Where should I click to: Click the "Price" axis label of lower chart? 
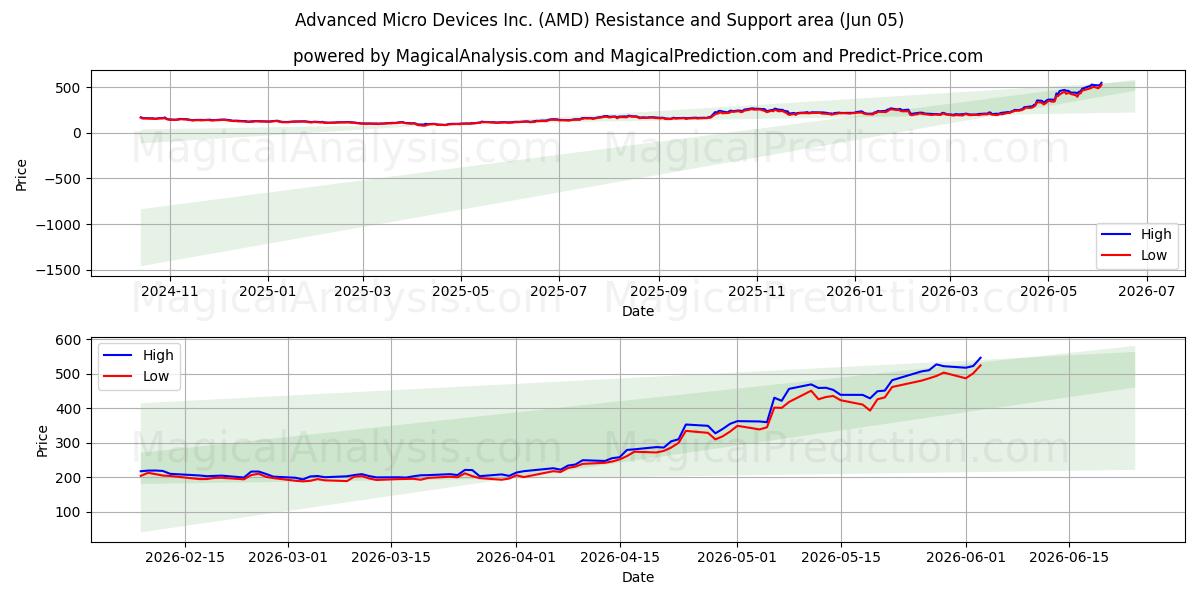tap(42, 439)
